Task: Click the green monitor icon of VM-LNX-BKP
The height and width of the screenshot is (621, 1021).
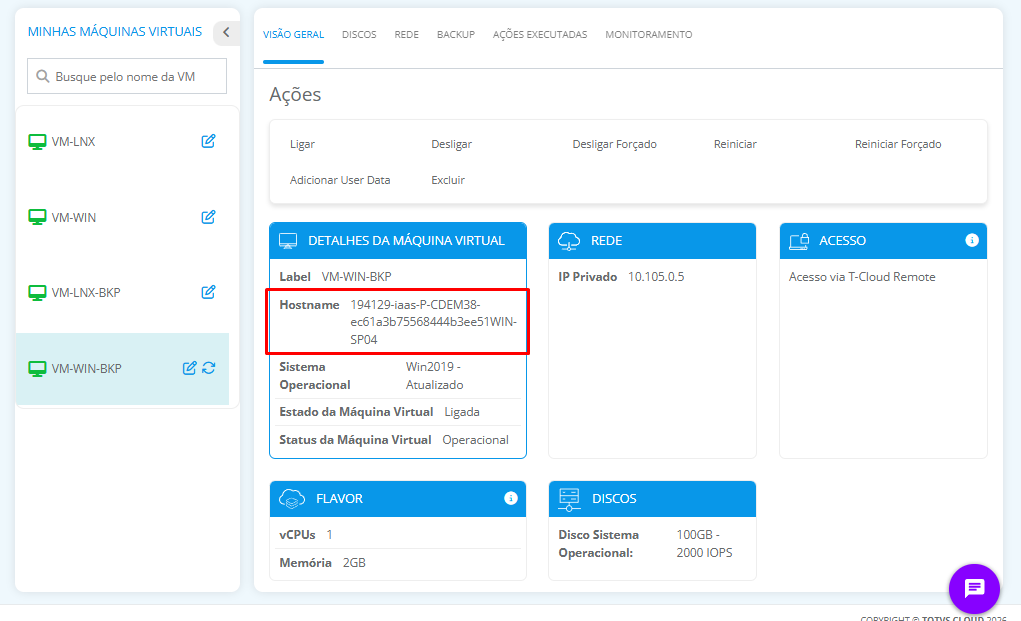Action: pos(37,293)
